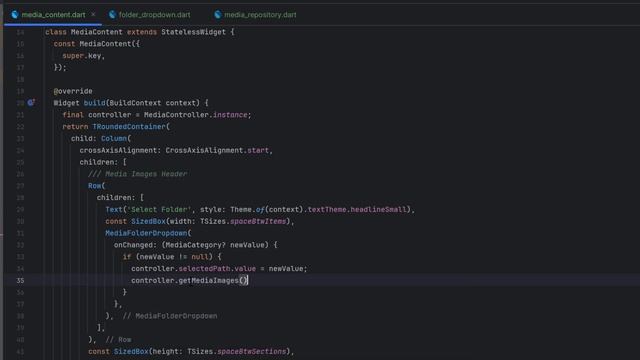Click the @override annotation

(x=73, y=91)
